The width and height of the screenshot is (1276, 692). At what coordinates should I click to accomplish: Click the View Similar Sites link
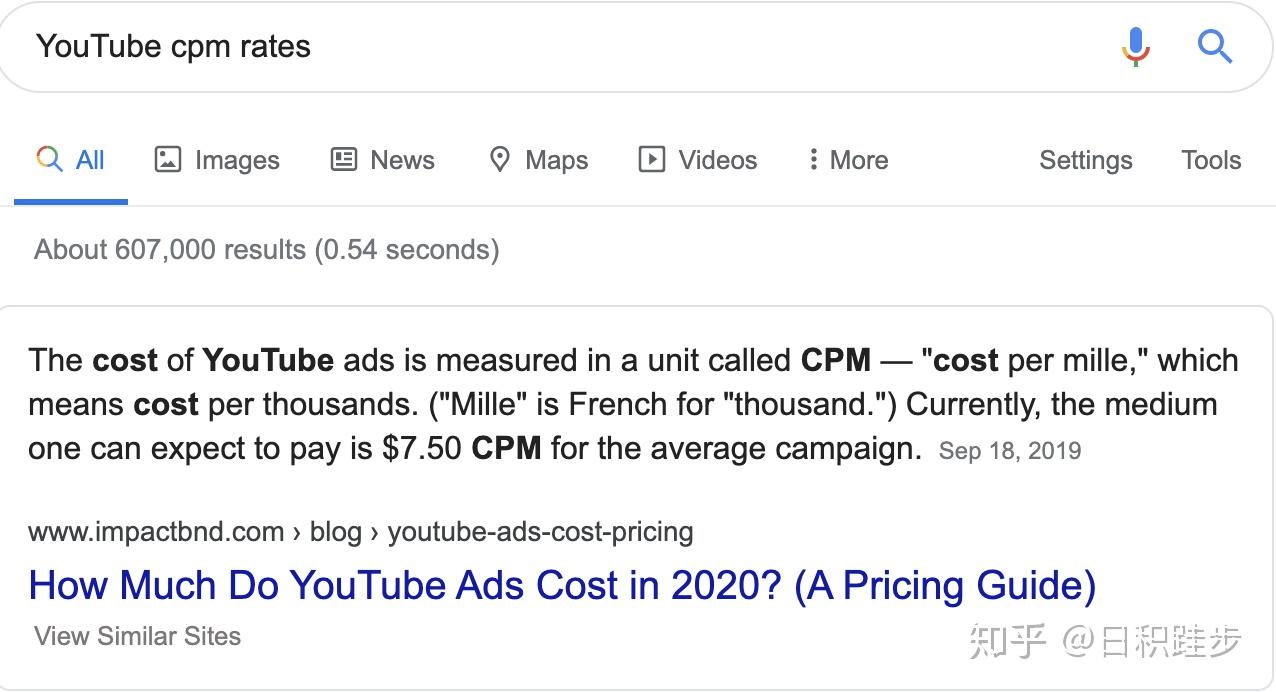coord(138,636)
